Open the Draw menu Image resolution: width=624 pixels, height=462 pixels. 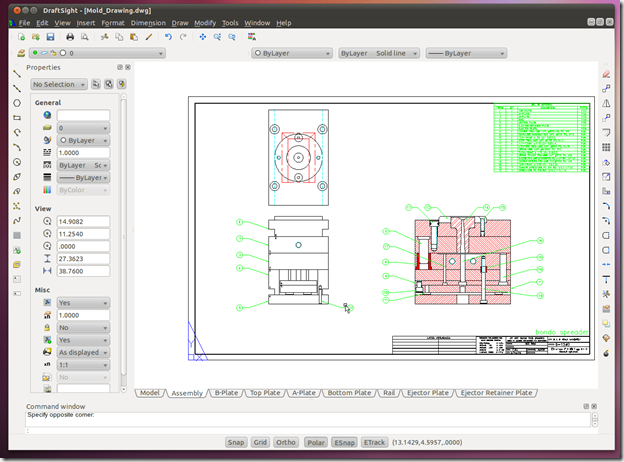pyautogui.click(x=180, y=23)
